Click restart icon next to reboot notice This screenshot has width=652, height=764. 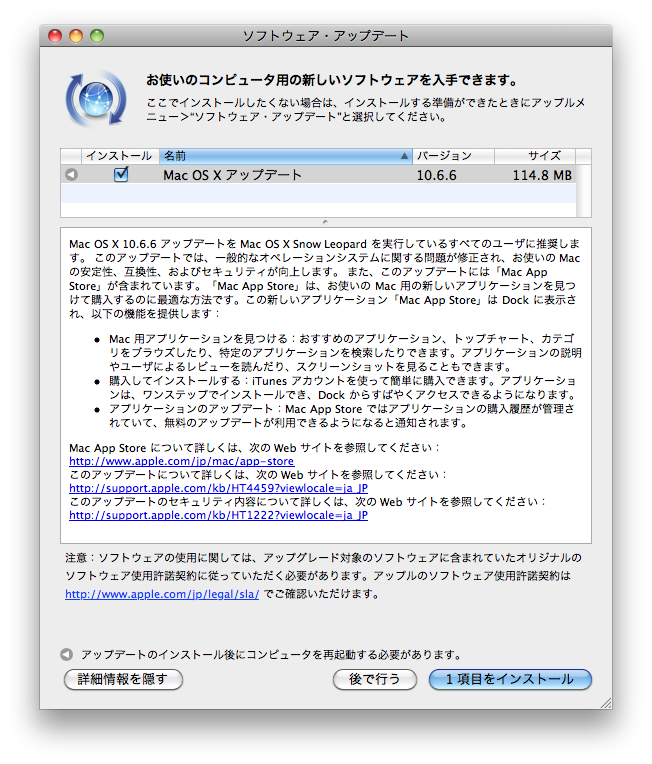(67, 654)
